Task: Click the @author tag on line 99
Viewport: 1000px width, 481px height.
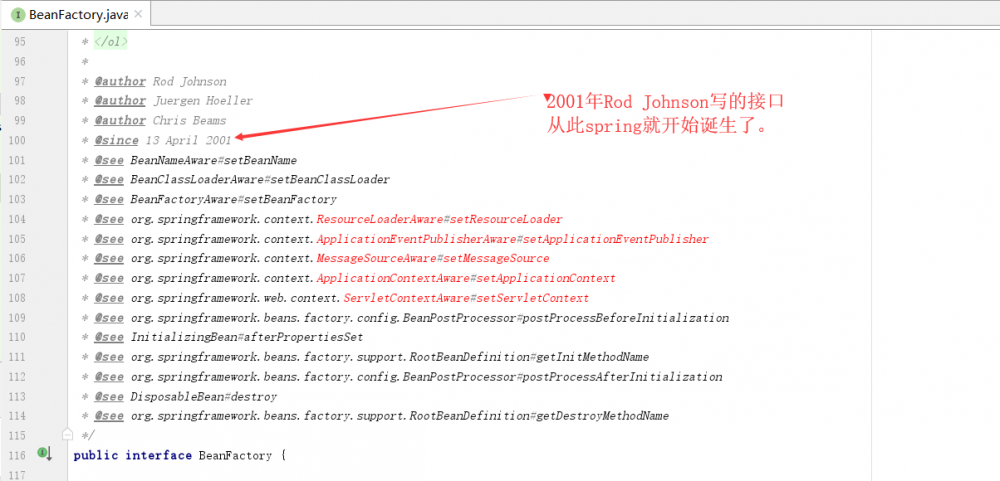Action: pos(120,121)
